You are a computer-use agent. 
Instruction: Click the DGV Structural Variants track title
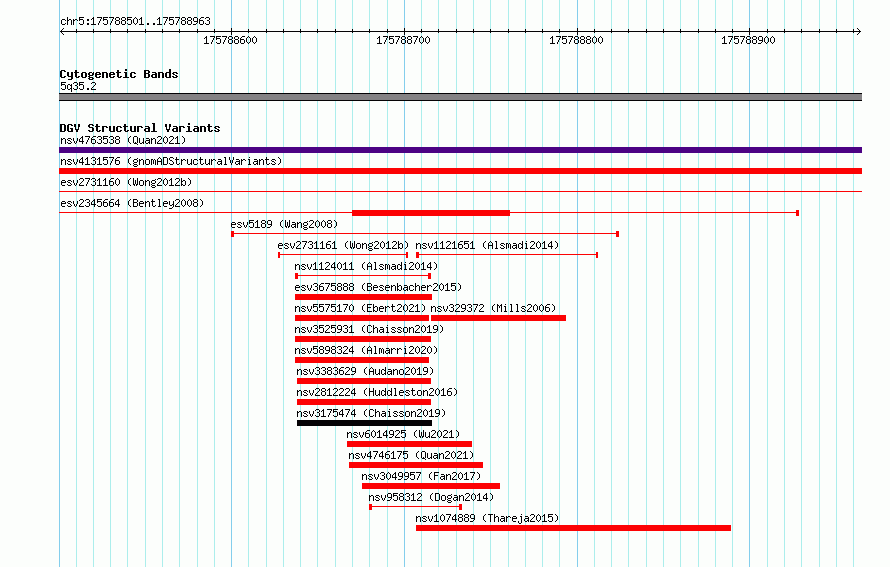(x=140, y=128)
